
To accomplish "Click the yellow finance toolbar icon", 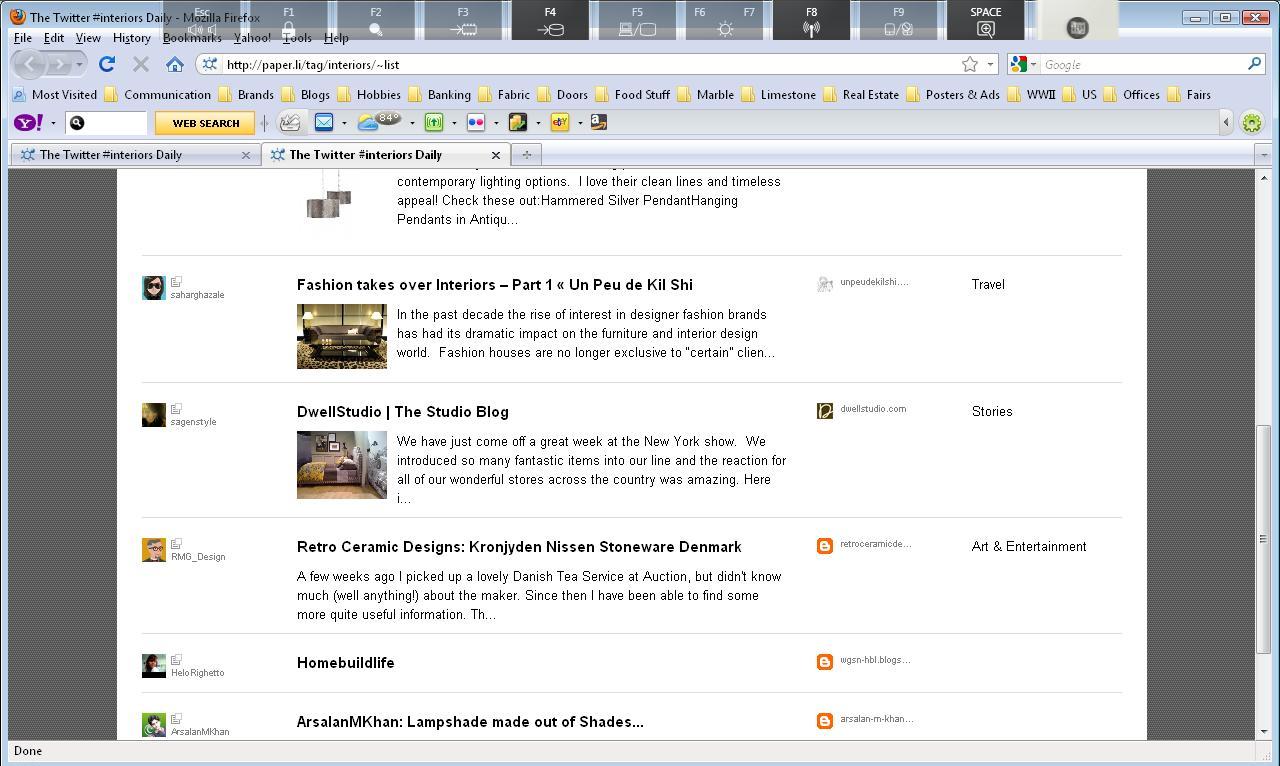I will pos(518,123).
